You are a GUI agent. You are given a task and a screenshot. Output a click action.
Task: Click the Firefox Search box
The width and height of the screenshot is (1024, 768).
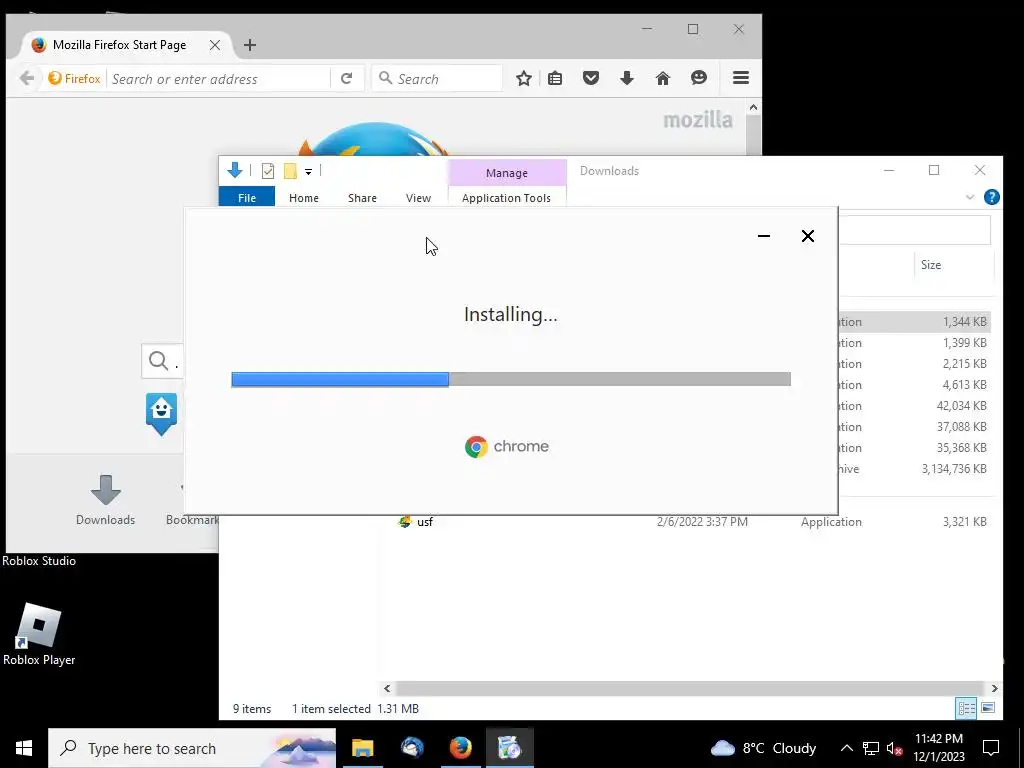pyautogui.click(x=437, y=79)
